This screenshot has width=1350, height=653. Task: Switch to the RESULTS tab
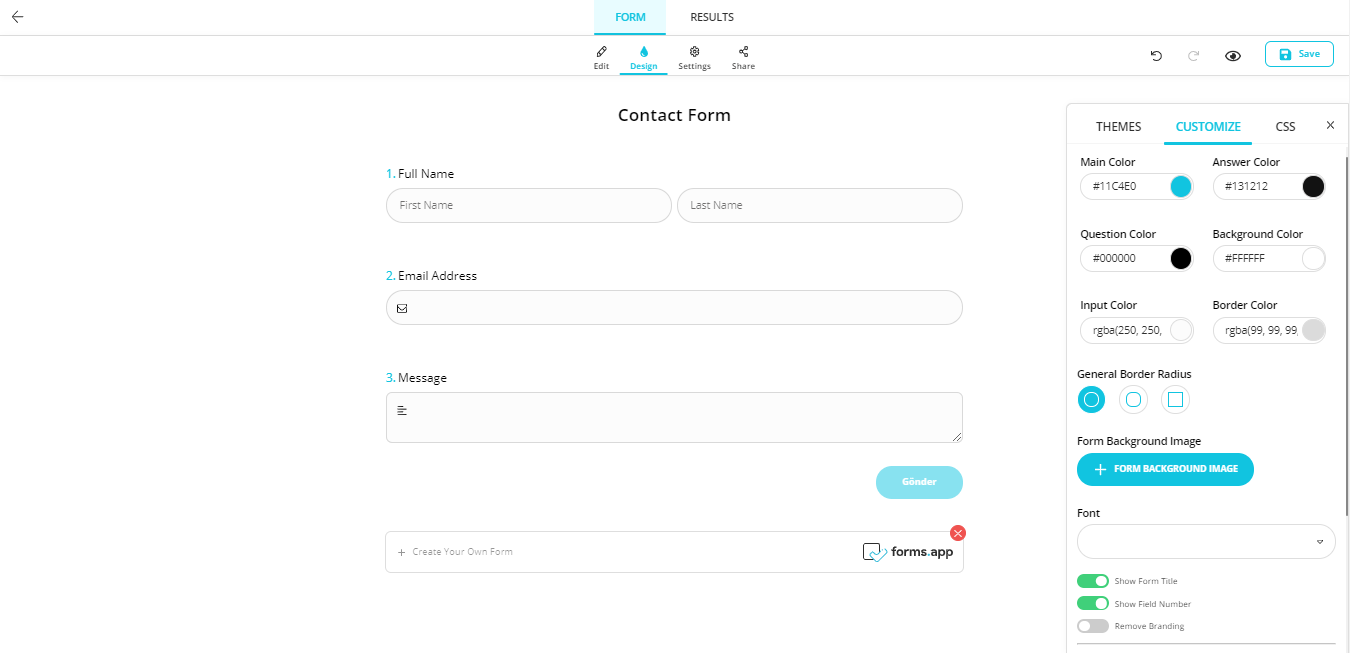[x=711, y=17]
